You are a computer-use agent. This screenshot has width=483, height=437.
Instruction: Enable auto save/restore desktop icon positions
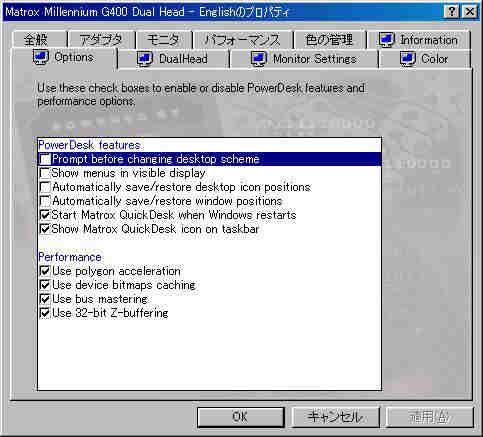point(45,187)
